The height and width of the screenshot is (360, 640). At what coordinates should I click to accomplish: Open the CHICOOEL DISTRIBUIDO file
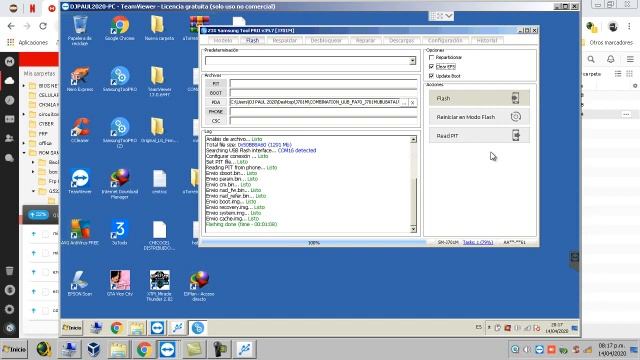coord(159,236)
